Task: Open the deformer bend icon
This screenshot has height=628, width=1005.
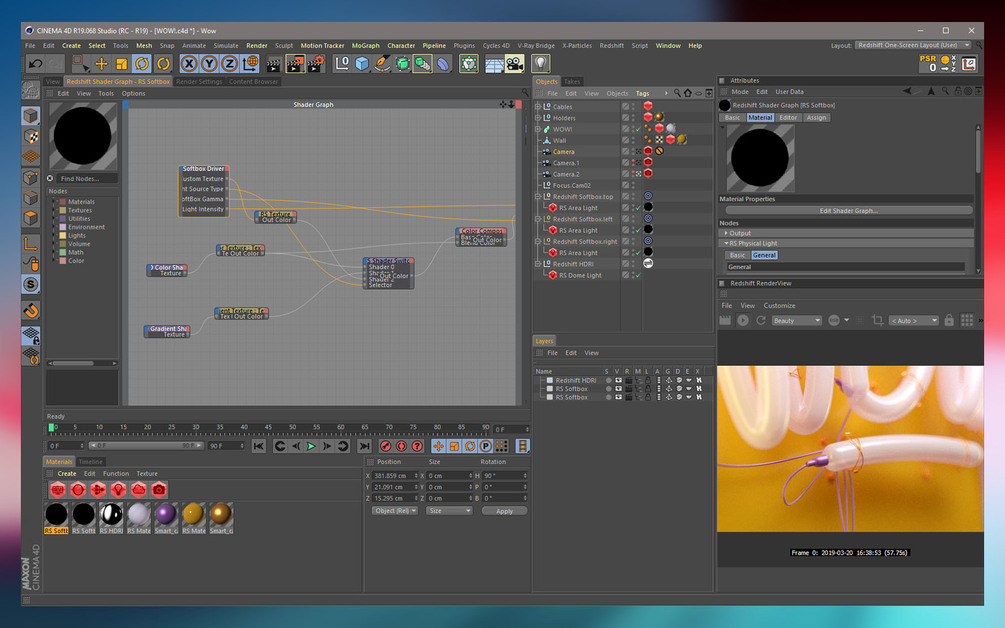Action: [444, 63]
